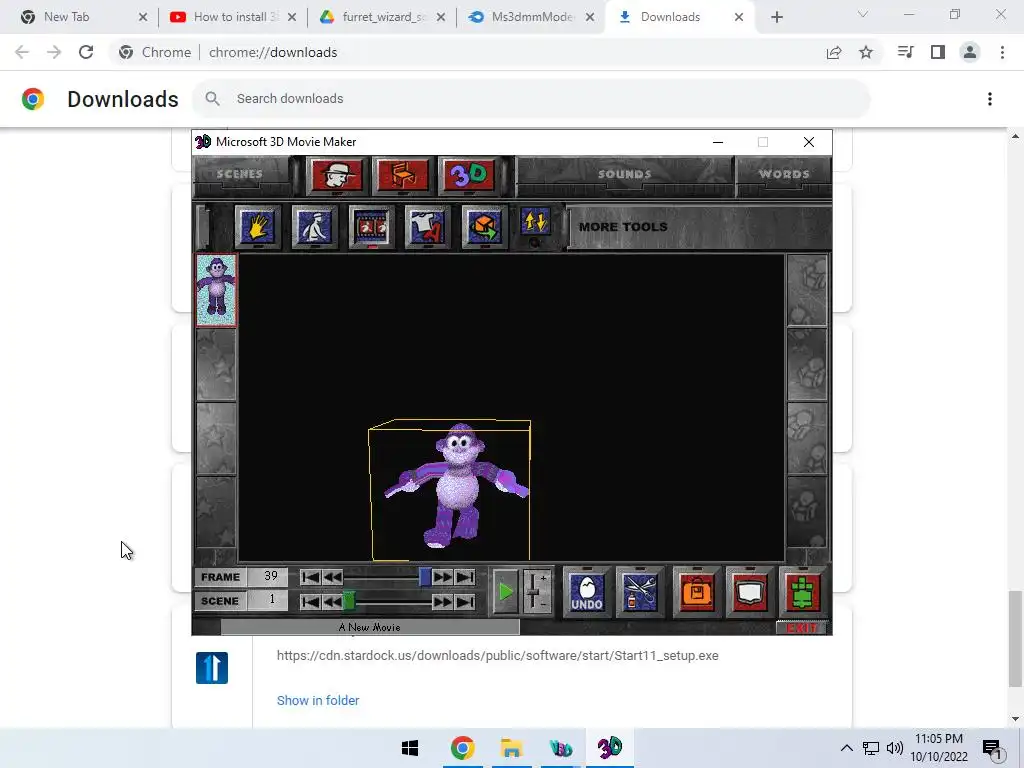Jump to last scene button
The image size is (1024, 768).
point(465,601)
